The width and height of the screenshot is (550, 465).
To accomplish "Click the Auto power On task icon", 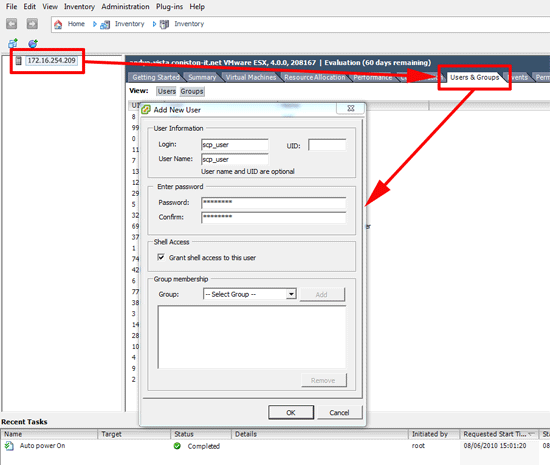I will (9, 446).
